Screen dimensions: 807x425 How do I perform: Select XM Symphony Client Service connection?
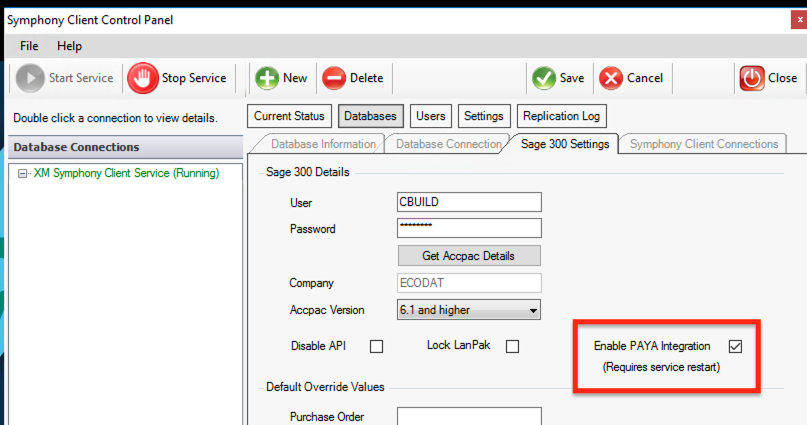coord(126,173)
